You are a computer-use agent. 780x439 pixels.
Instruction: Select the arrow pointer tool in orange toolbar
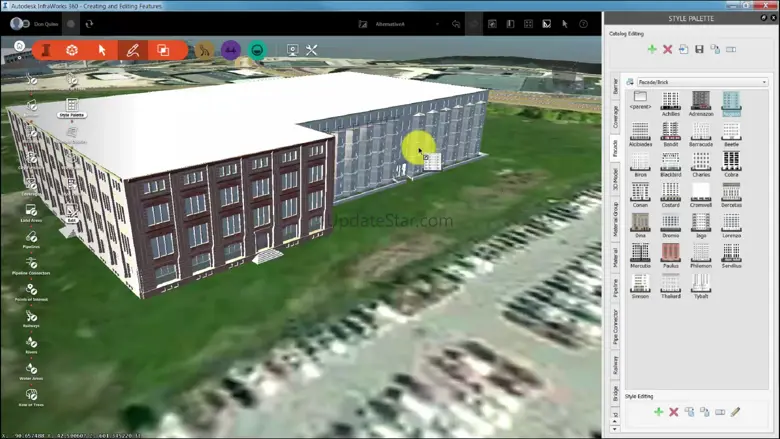[102, 50]
